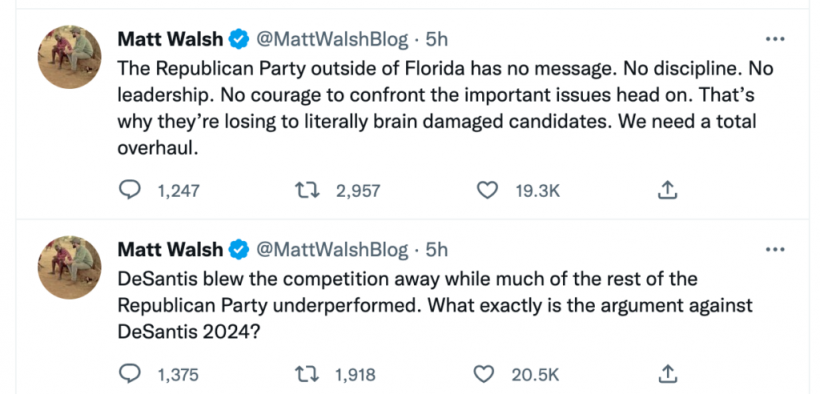Open @MattWalshBlog handle on the first tweet

click(x=332, y=39)
